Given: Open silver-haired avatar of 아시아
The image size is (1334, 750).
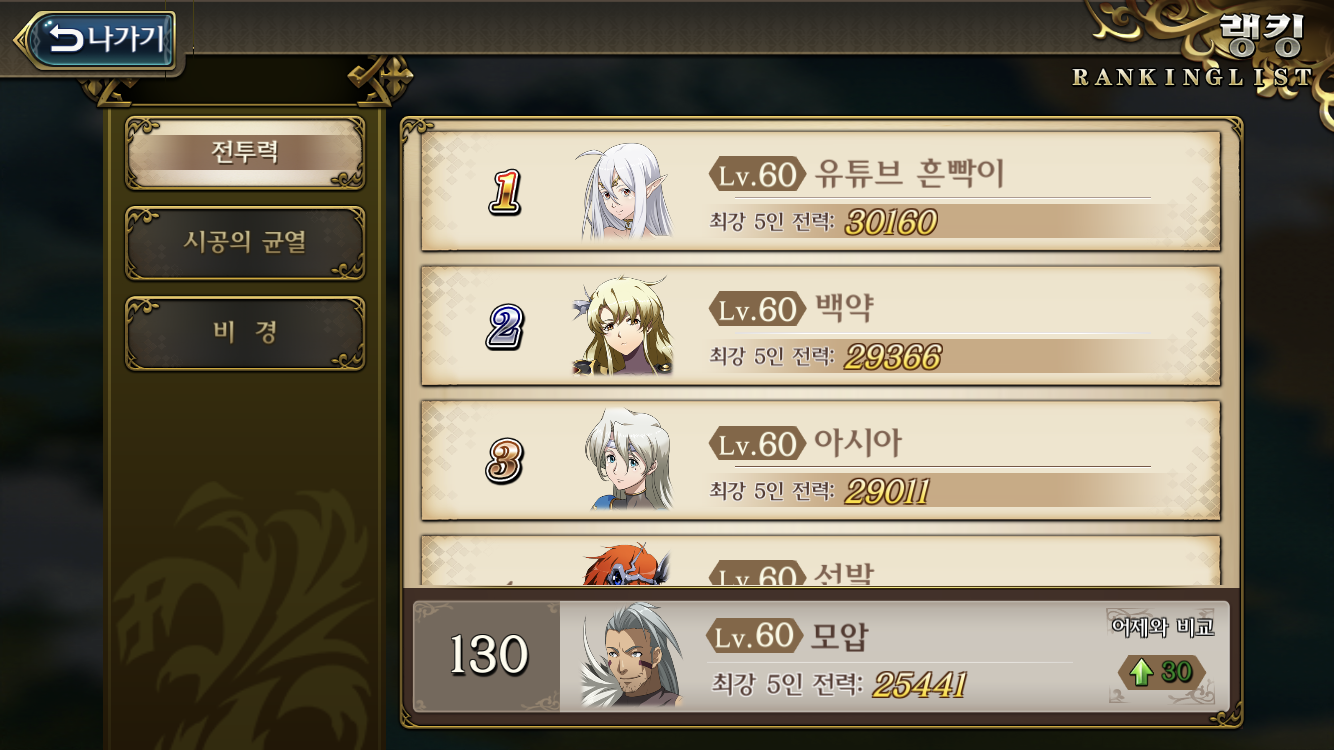Looking at the screenshot, I should pyautogui.click(x=628, y=460).
